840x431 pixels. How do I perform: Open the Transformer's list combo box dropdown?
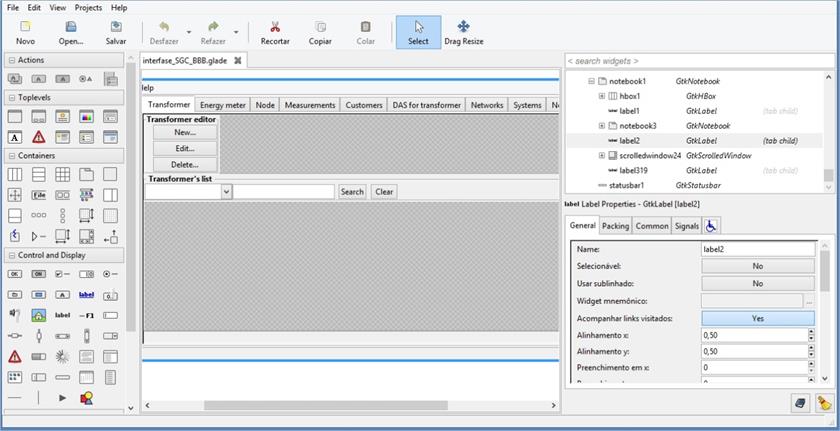(x=226, y=191)
